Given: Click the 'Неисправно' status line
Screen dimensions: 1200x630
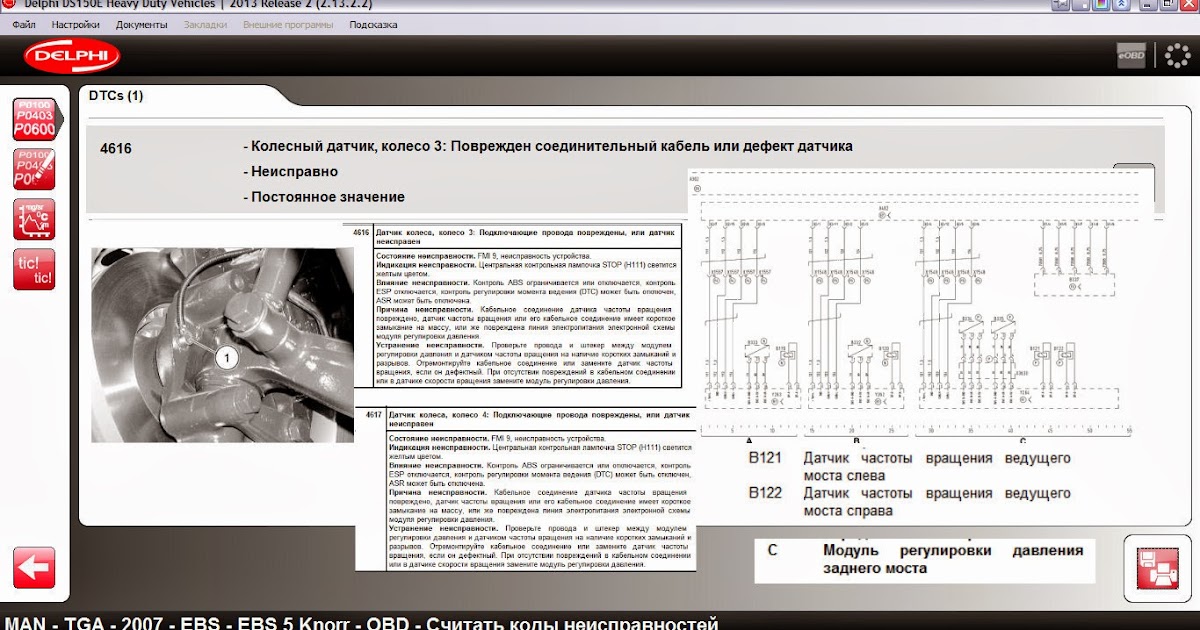Looking at the screenshot, I should [x=290, y=172].
